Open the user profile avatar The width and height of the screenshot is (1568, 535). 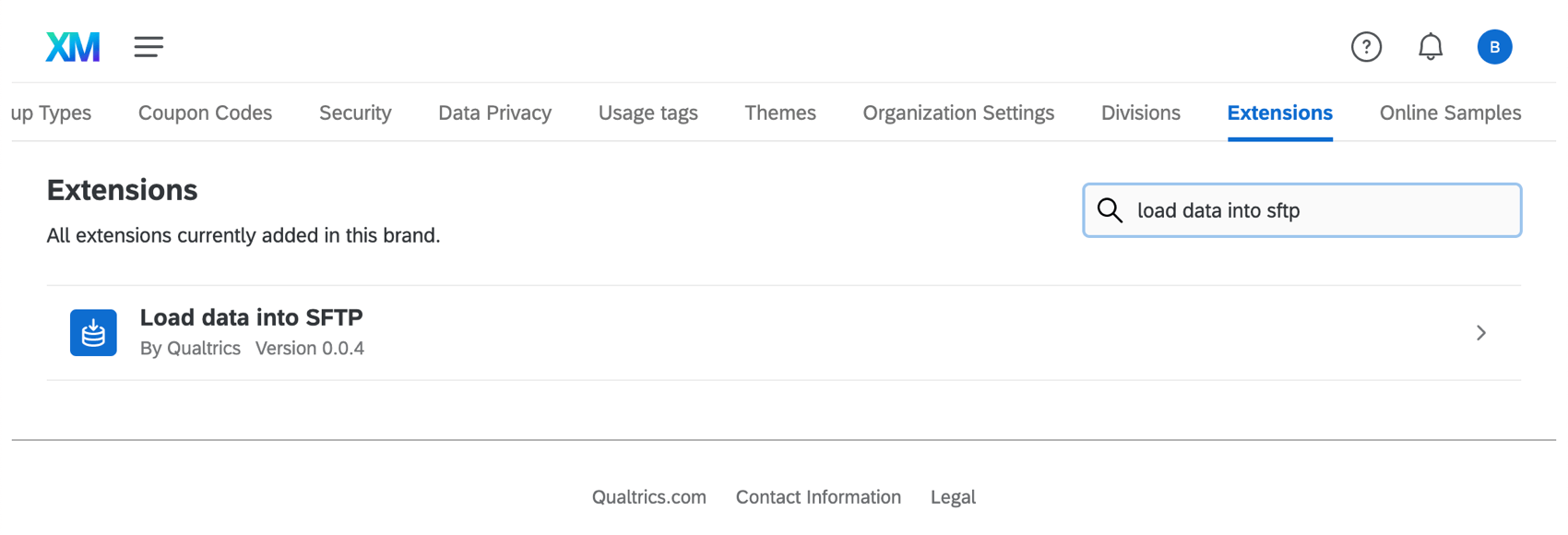point(1495,46)
